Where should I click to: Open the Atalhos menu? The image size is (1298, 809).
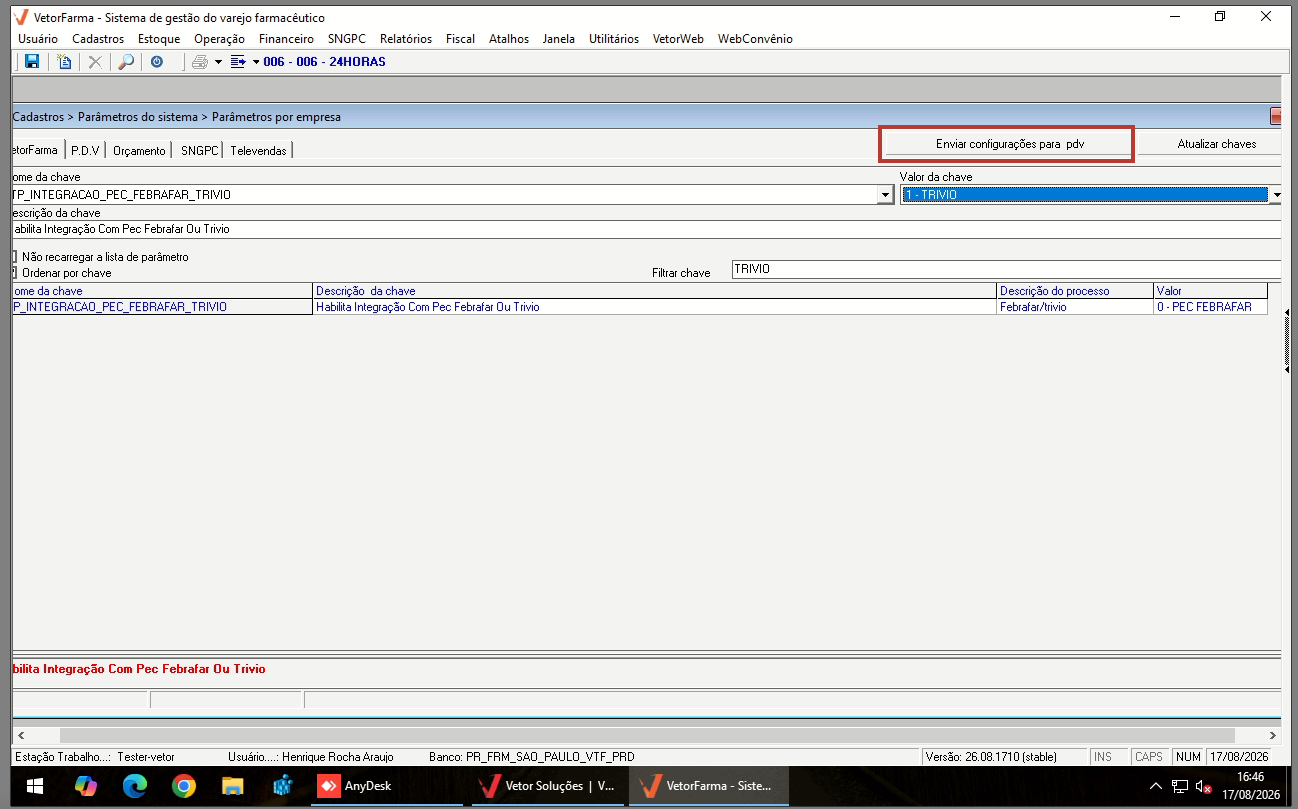509,39
